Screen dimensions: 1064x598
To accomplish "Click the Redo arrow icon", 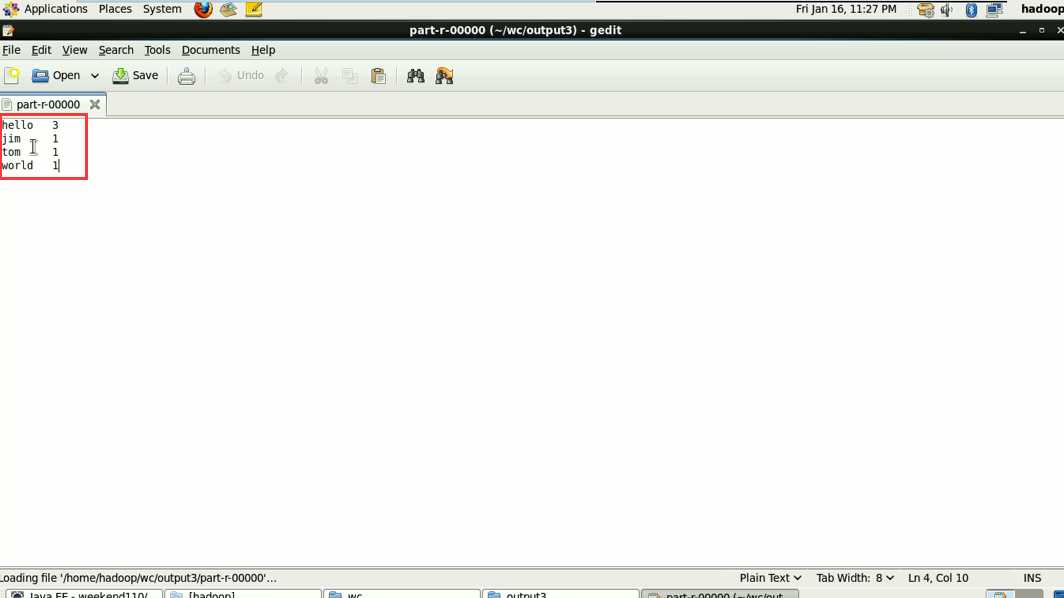I will click(282, 76).
